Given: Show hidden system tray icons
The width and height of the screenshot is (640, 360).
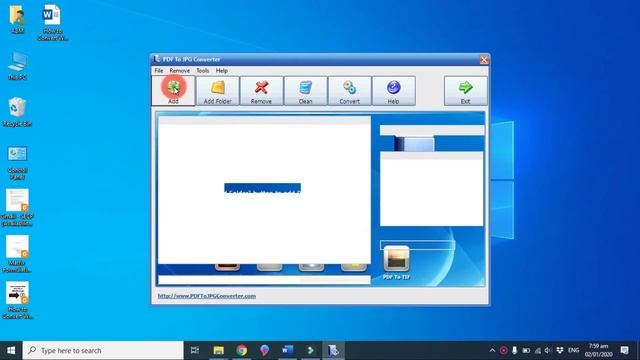Looking at the screenshot, I should tap(492, 350).
